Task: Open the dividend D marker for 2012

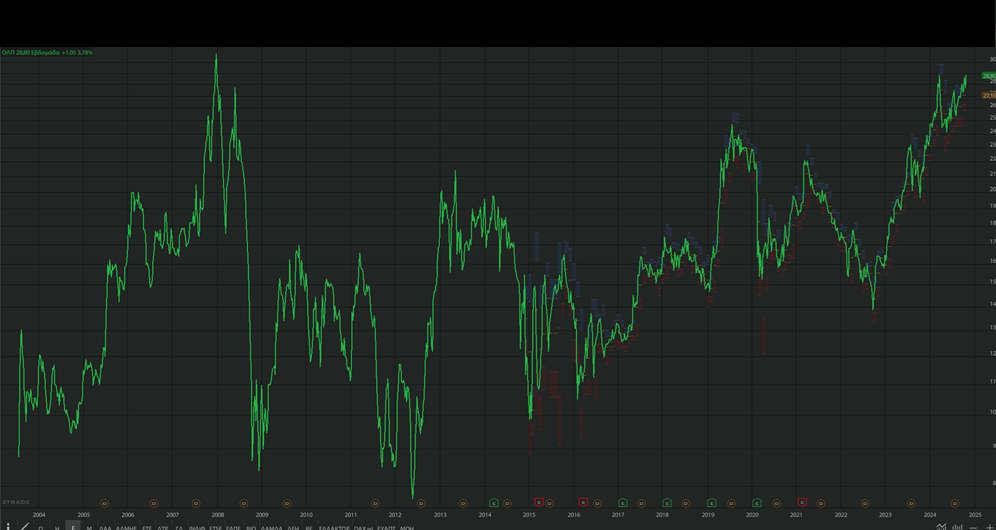Action: coord(421,503)
